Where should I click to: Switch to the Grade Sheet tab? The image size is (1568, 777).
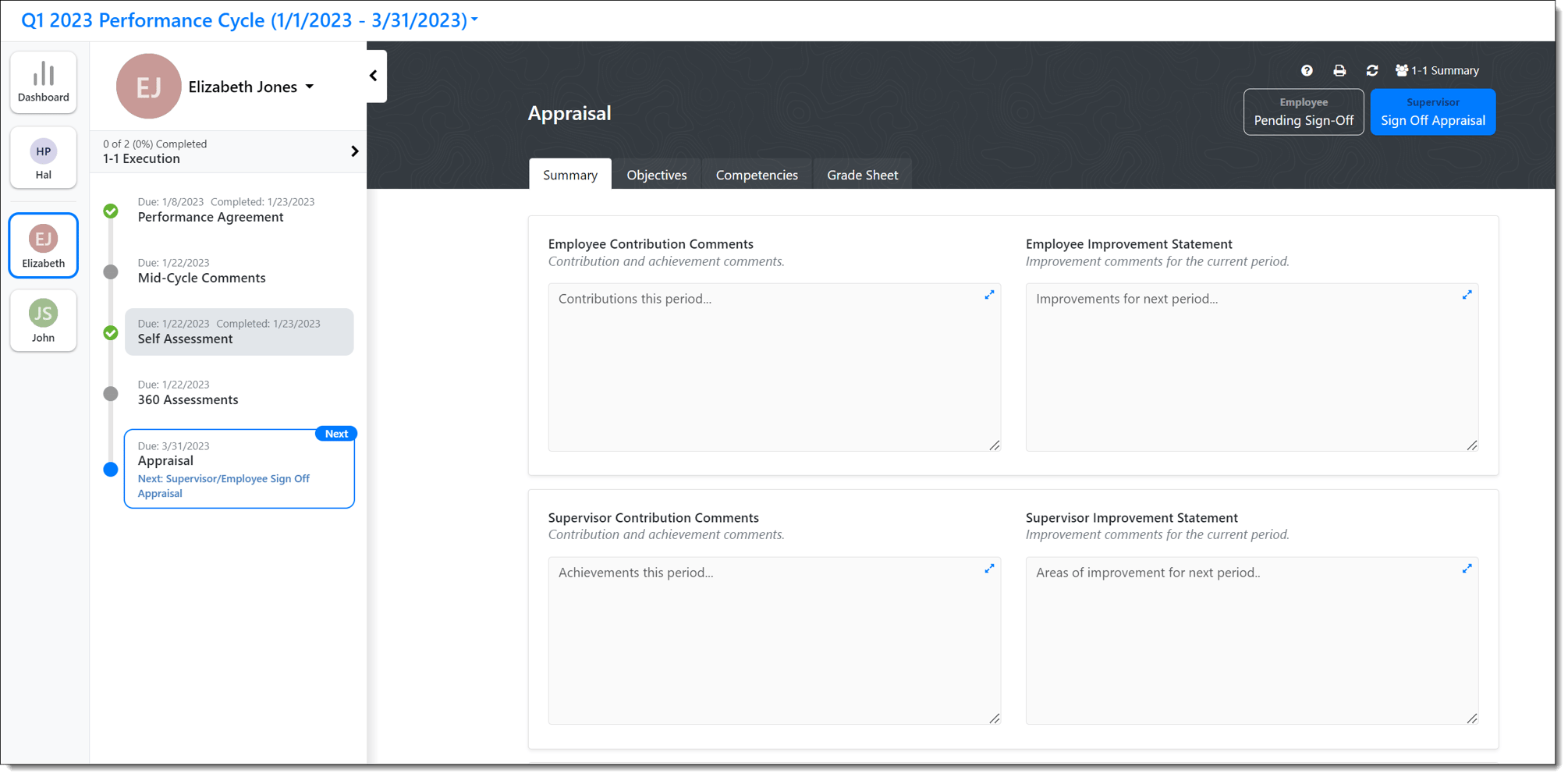(x=863, y=175)
